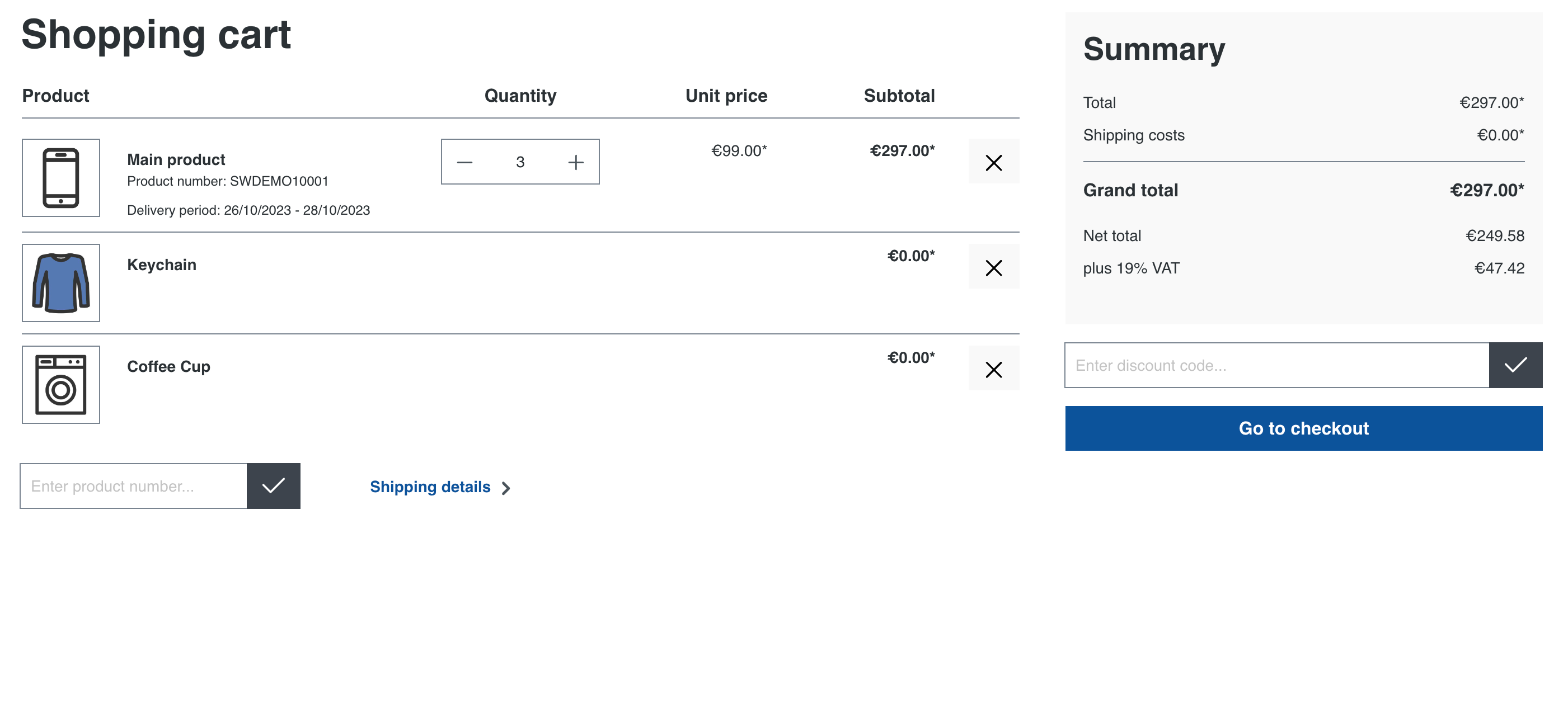Click the Quantity column header

pyautogui.click(x=520, y=96)
